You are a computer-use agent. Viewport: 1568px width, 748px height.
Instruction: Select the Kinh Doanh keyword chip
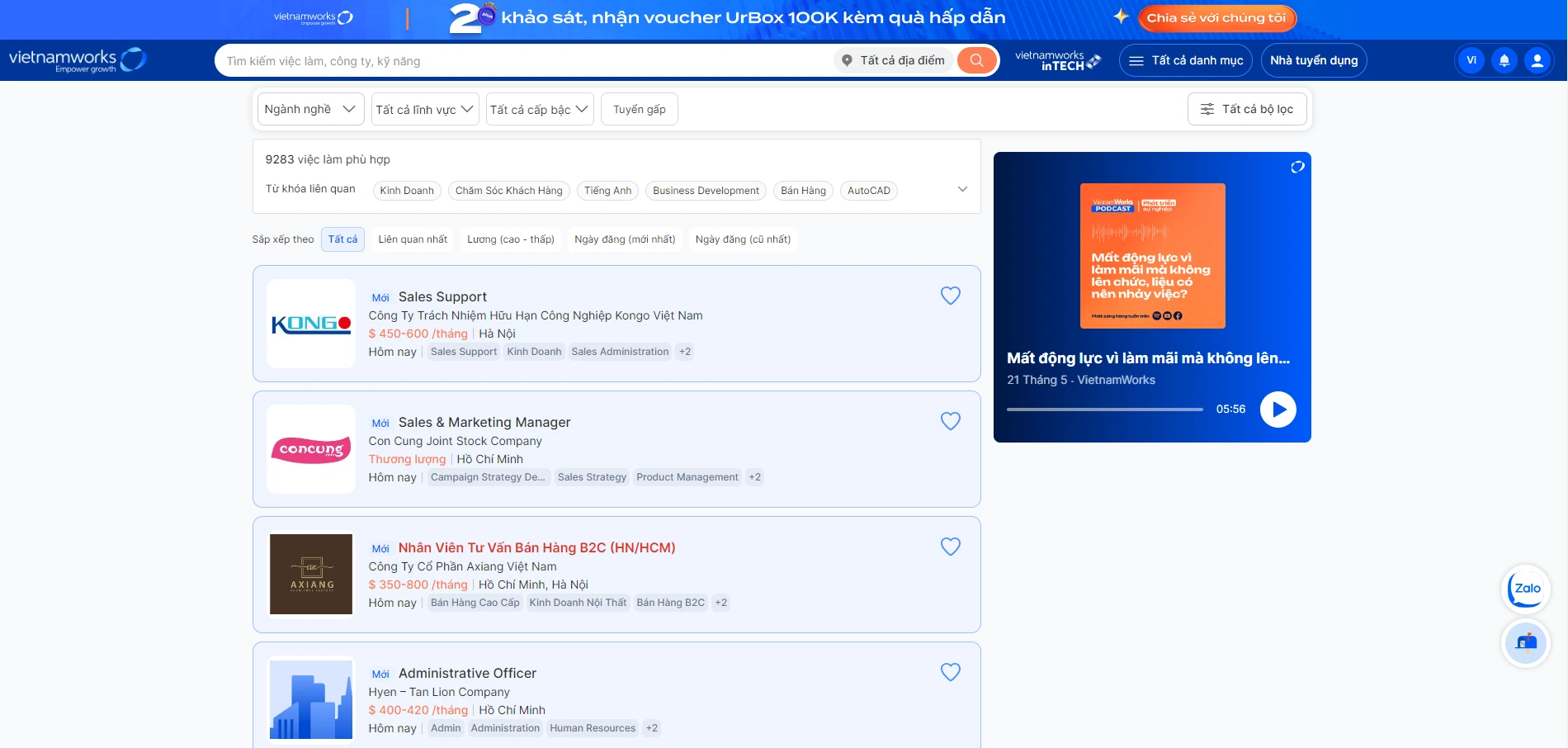tap(407, 191)
